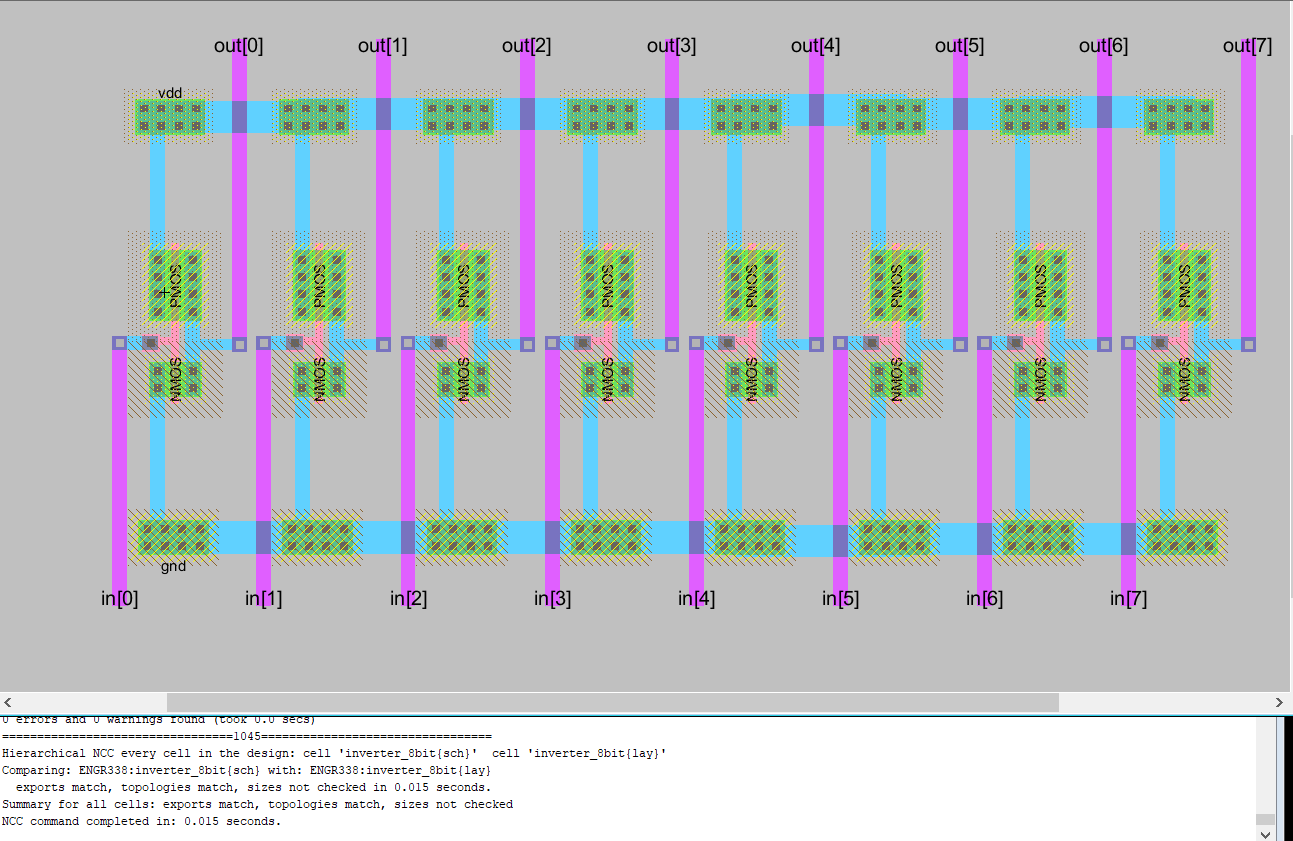1293x841 pixels.
Task: Click the horizontal scrollbar thumb
Action: pyautogui.click(x=611, y=703)
